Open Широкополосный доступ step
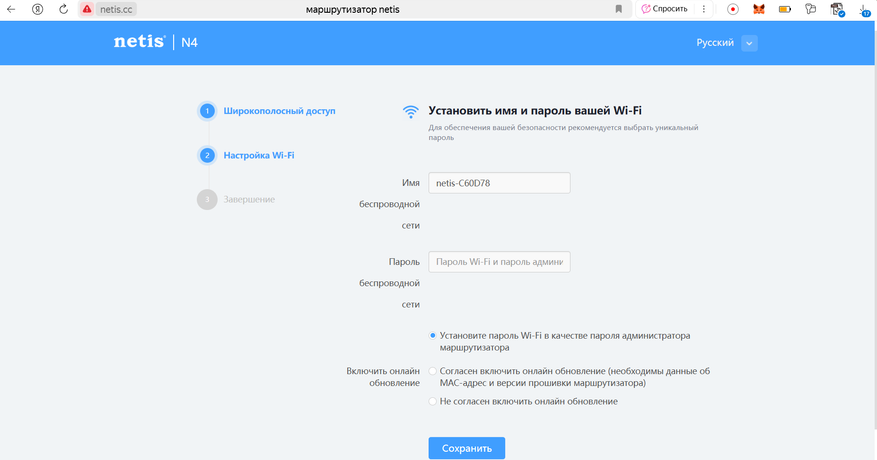Image resolution: width=877 pixels, height=460 pixels. pos(279,111)
